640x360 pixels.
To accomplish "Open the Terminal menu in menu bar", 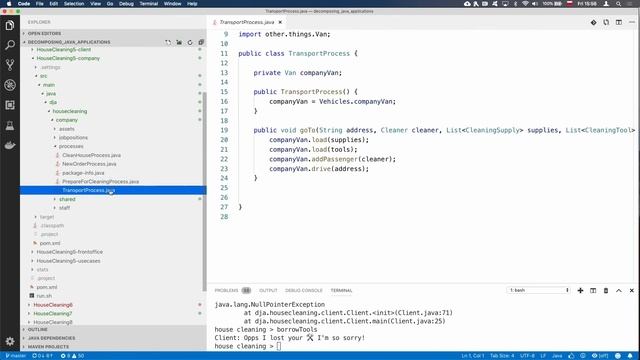I will [149, 4].
